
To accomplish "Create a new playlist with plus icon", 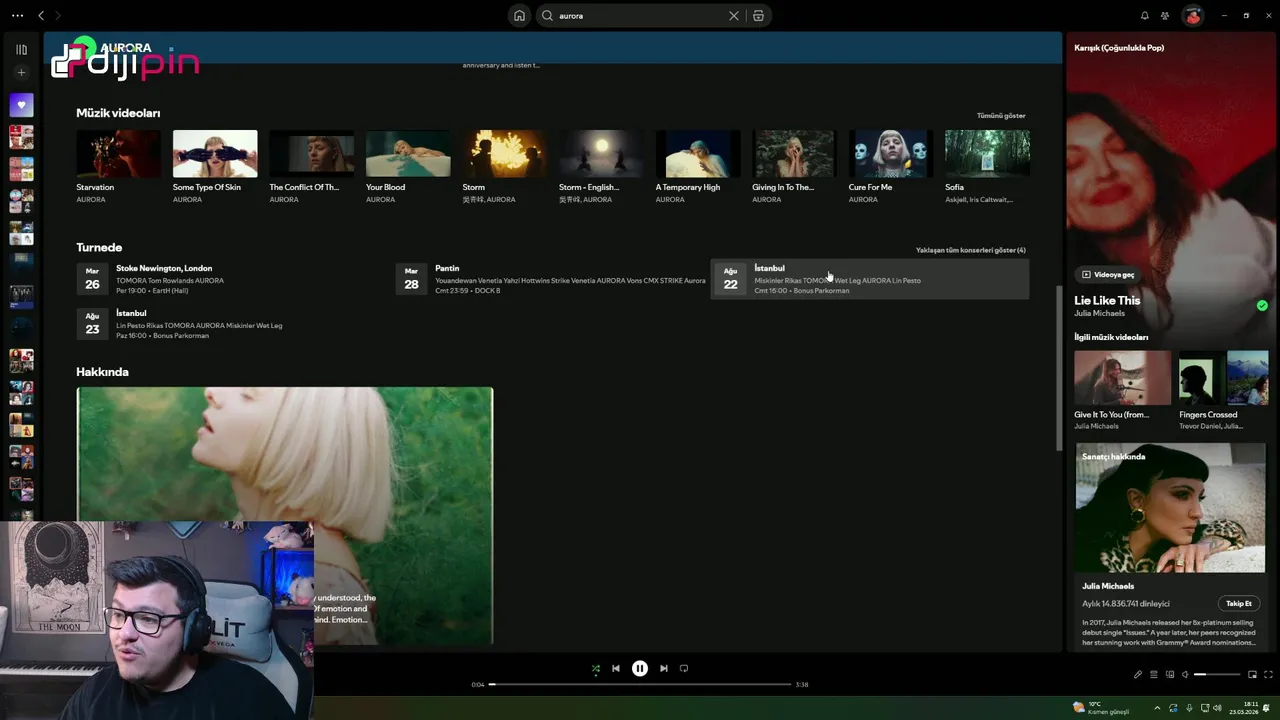I will point(21,72).
